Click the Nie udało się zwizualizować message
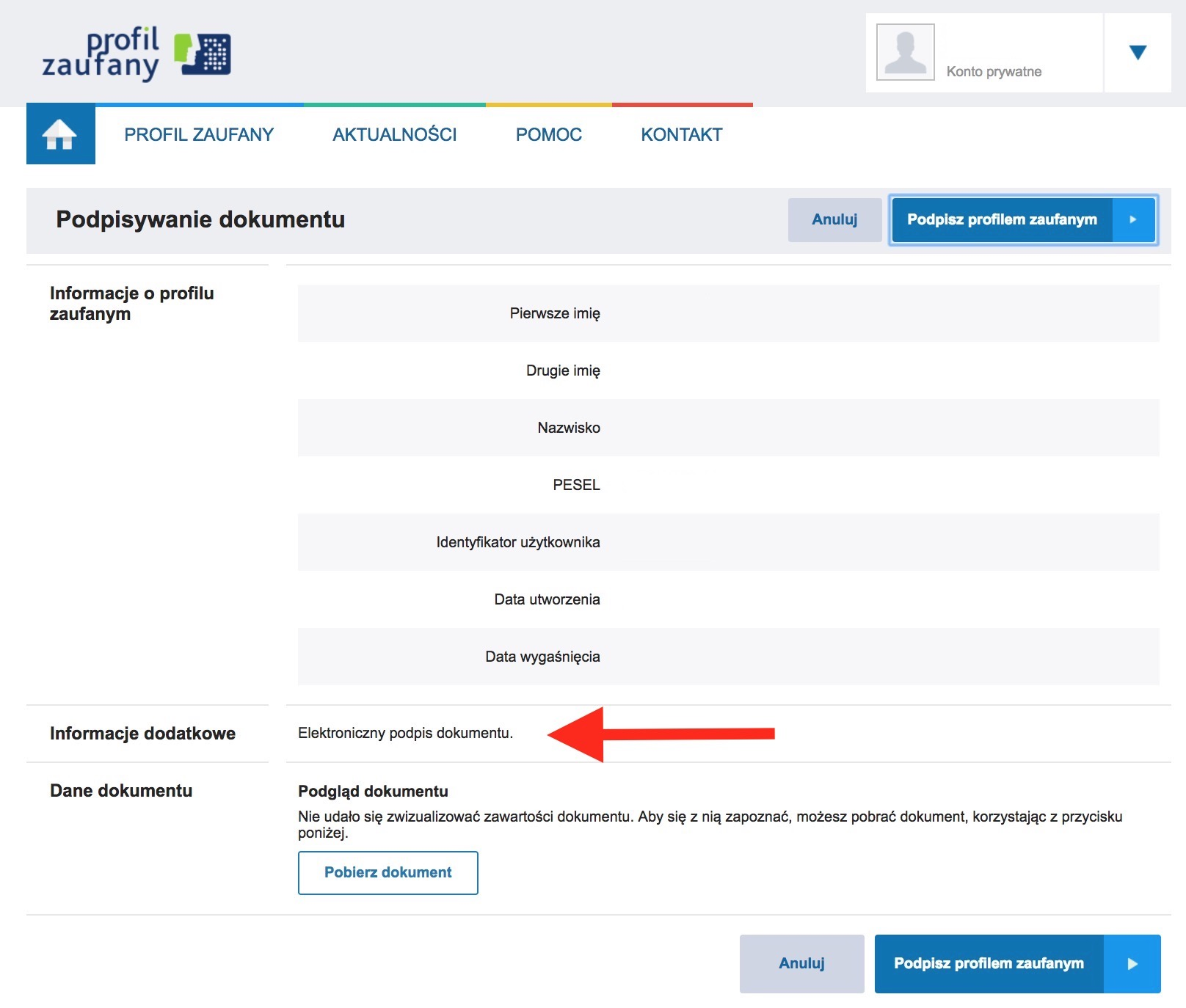 pyautogui.click(x=710, y=825)
